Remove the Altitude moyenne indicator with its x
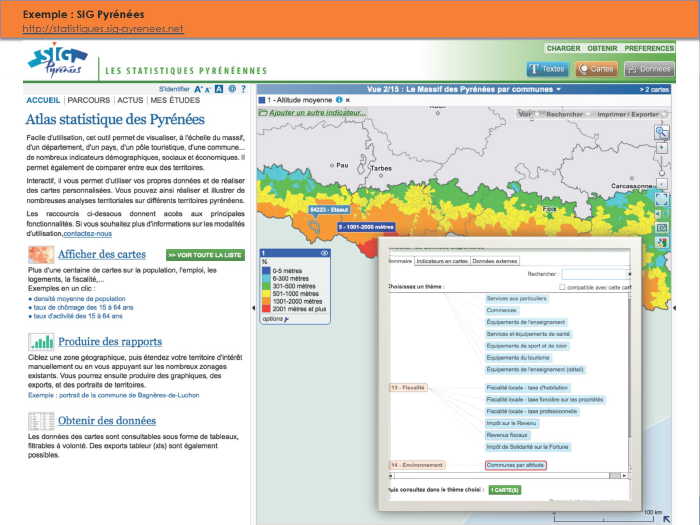 (x=348, y=100)
